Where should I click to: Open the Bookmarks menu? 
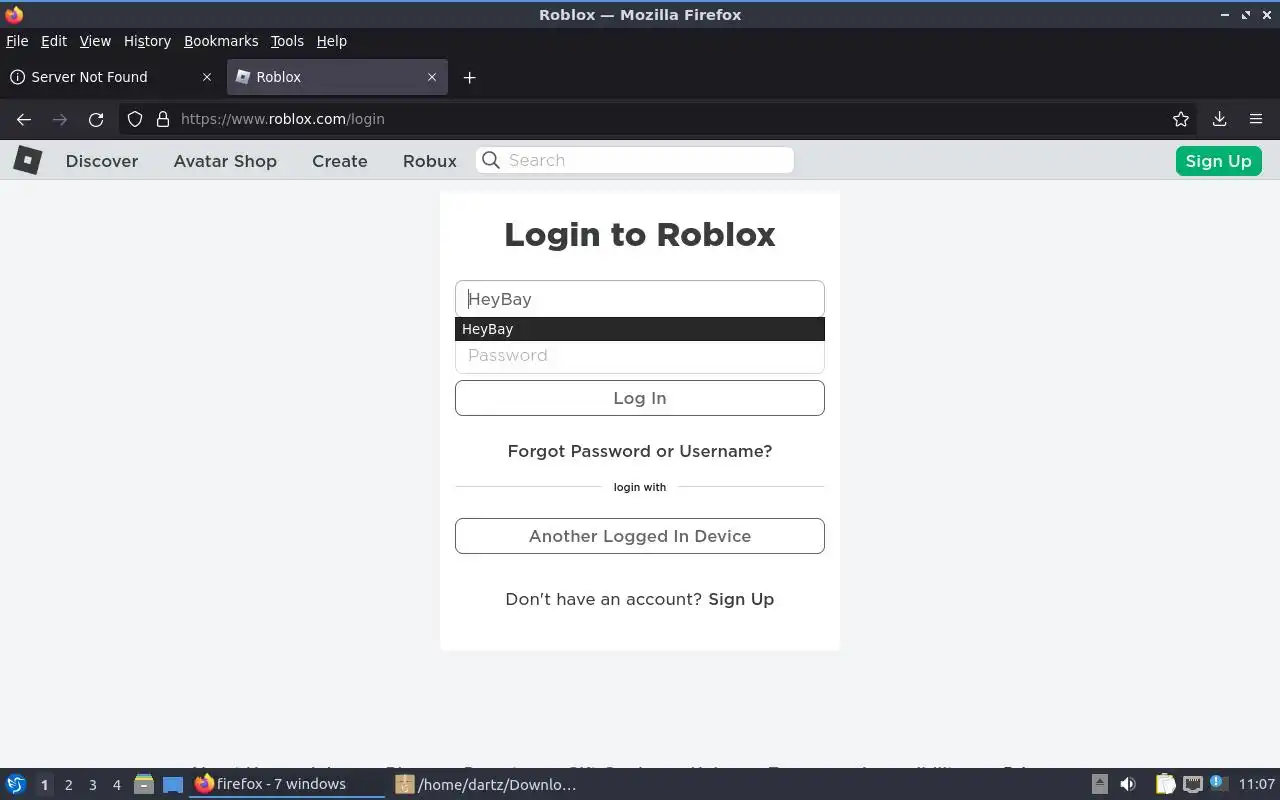tap(221, 41)
